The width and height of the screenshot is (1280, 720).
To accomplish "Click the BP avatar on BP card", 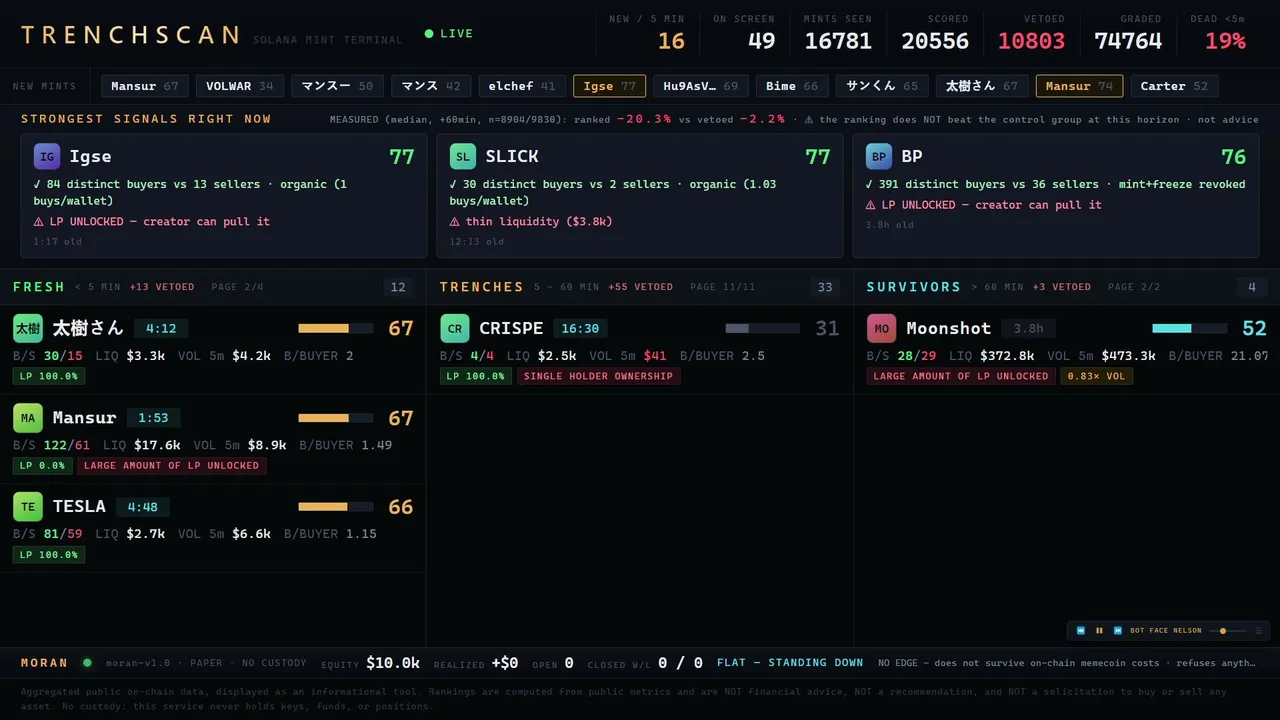I will tap(879, 156).
